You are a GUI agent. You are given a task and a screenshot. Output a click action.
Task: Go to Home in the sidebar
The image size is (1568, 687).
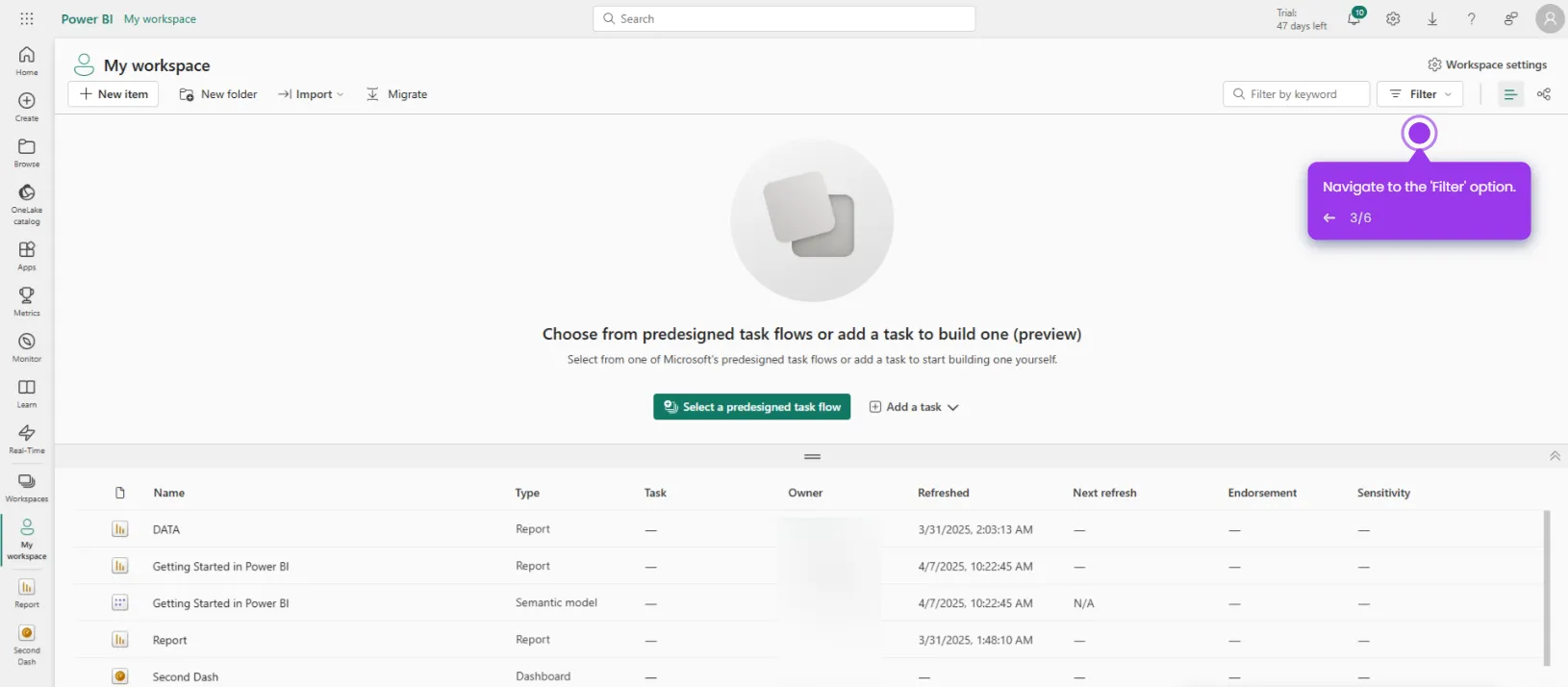[27, 61]
